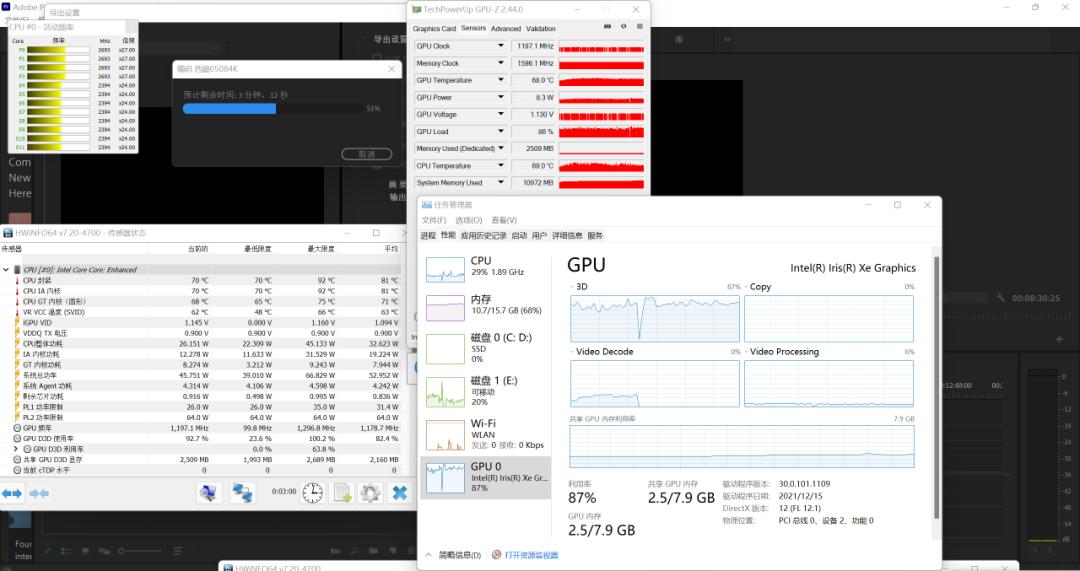Image resolution: width=1080 pixels, height=571 pixels.
Task: Select 磁盘 0 (C: D:) in sidebar
Action: pyautogui.click(x=486, y=349)
